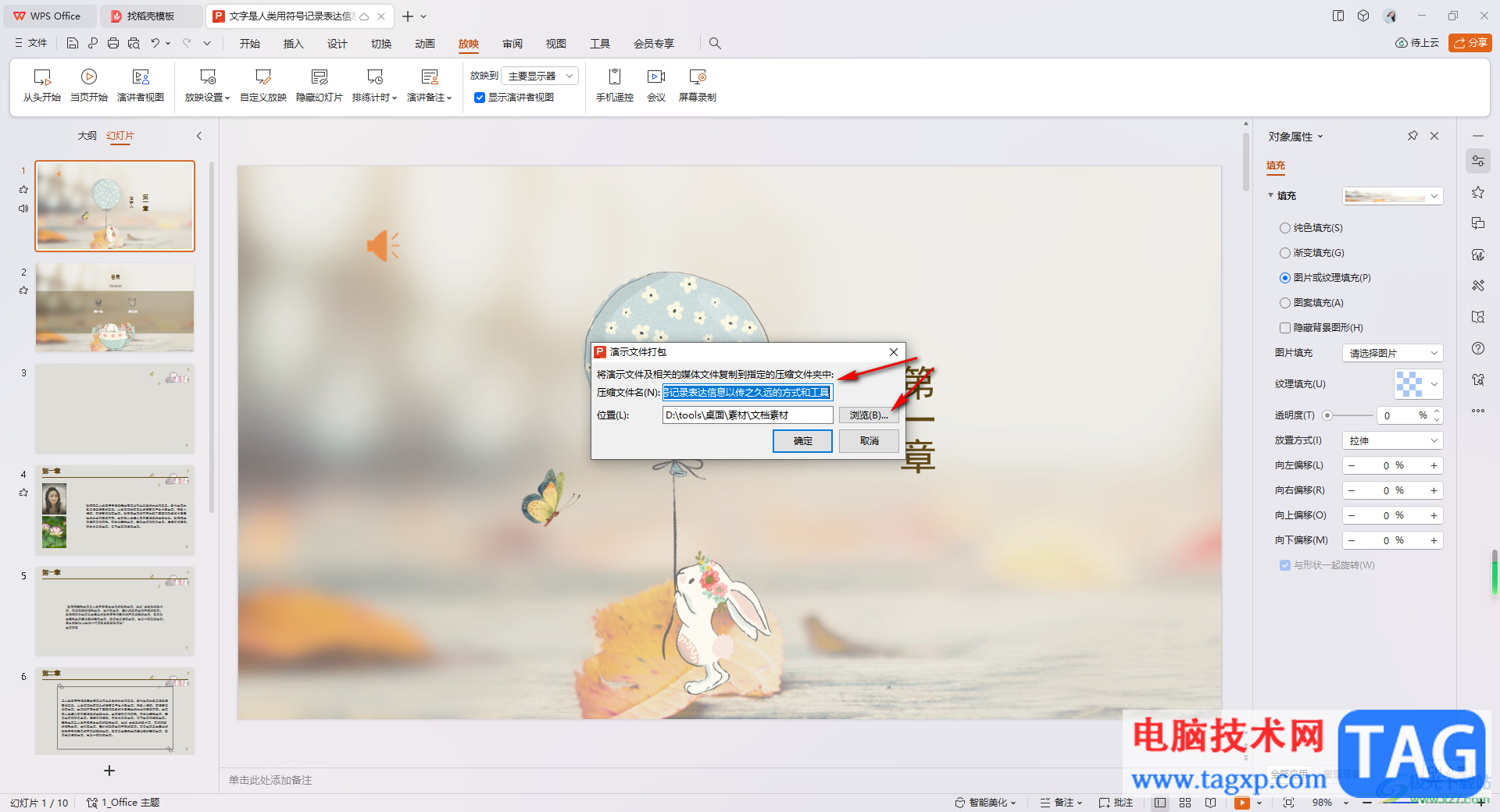This screenshot has height=812, width=1500.
Task: Toggle show presenter view checkbox
Action: click(x=480, y=98)
